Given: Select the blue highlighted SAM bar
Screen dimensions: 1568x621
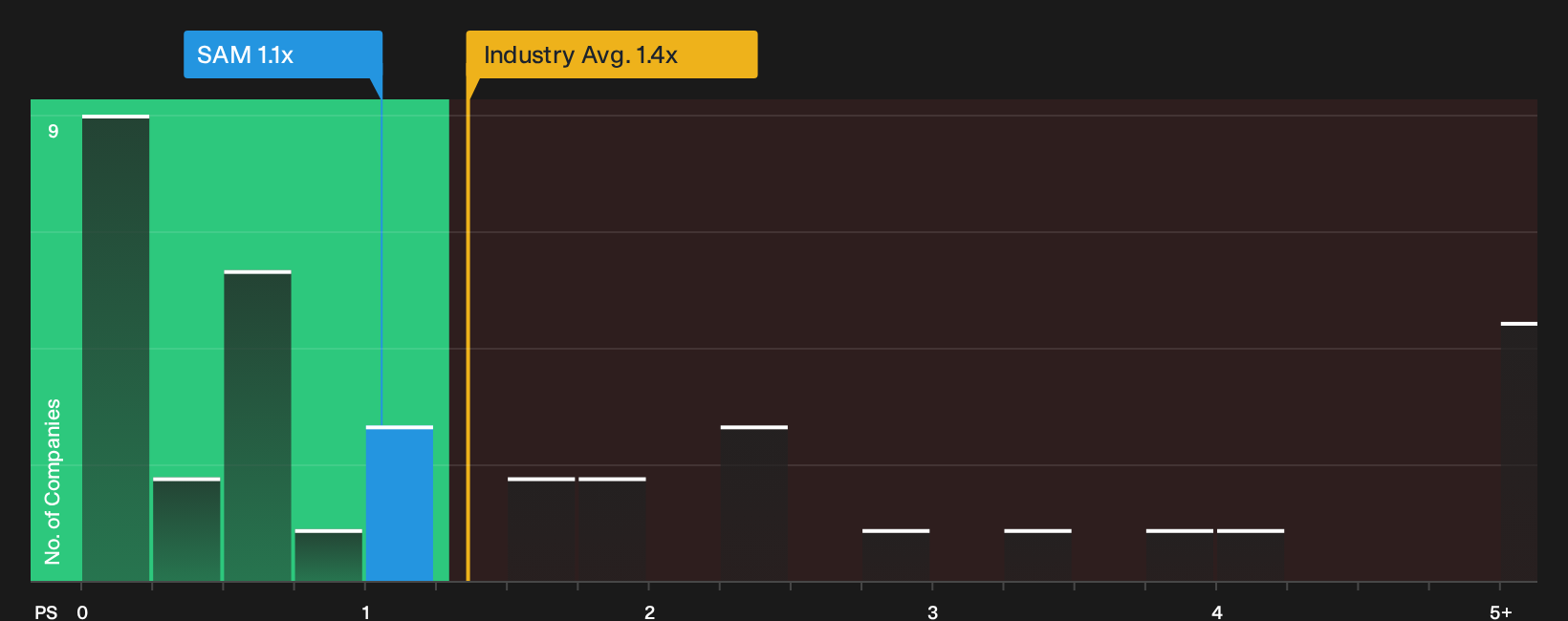Looking at the screenshot, I should (400, 503).
